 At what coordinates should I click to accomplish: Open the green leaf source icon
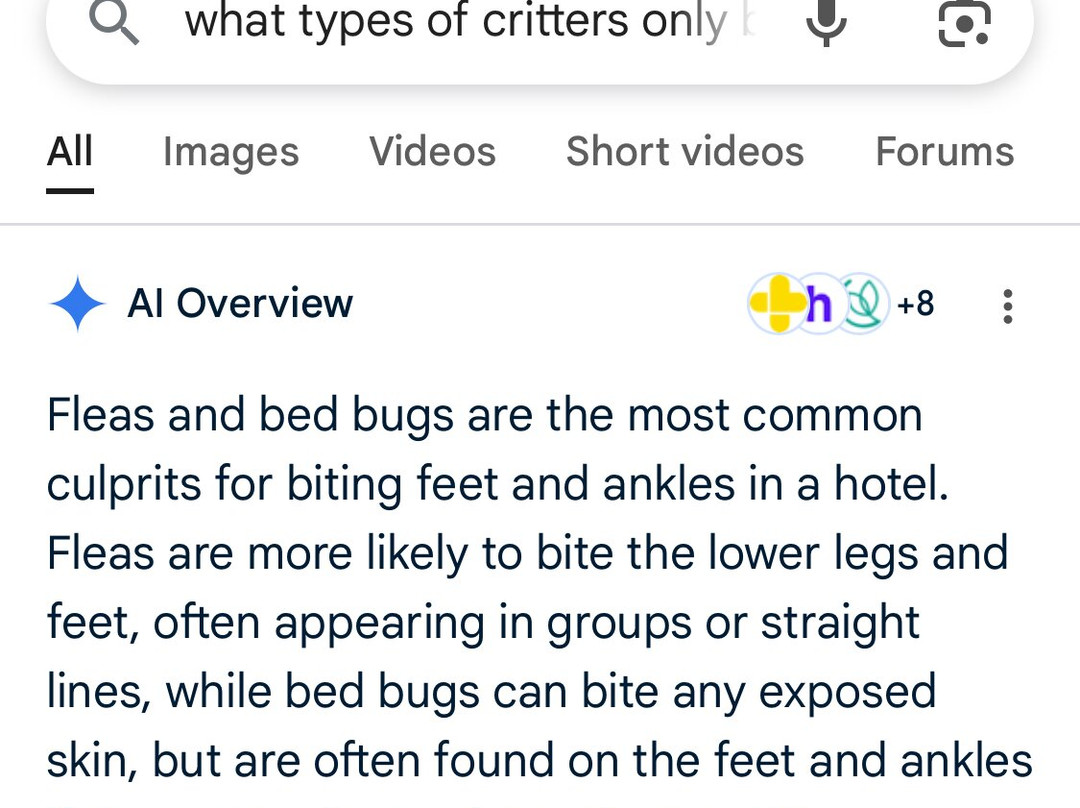pos(862,304)
